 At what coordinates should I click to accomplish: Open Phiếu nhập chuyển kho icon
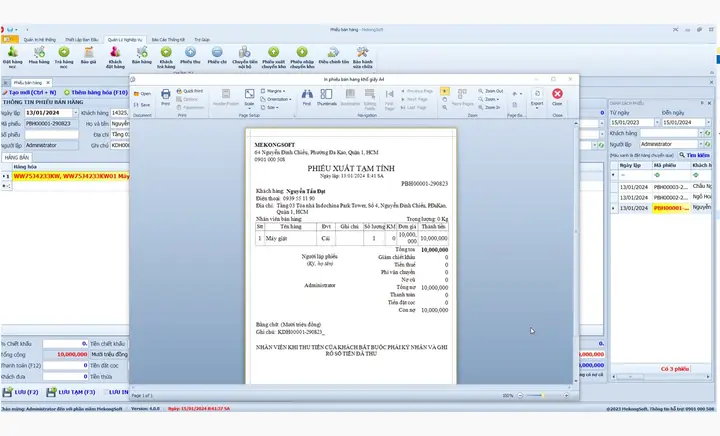(302, 57)
